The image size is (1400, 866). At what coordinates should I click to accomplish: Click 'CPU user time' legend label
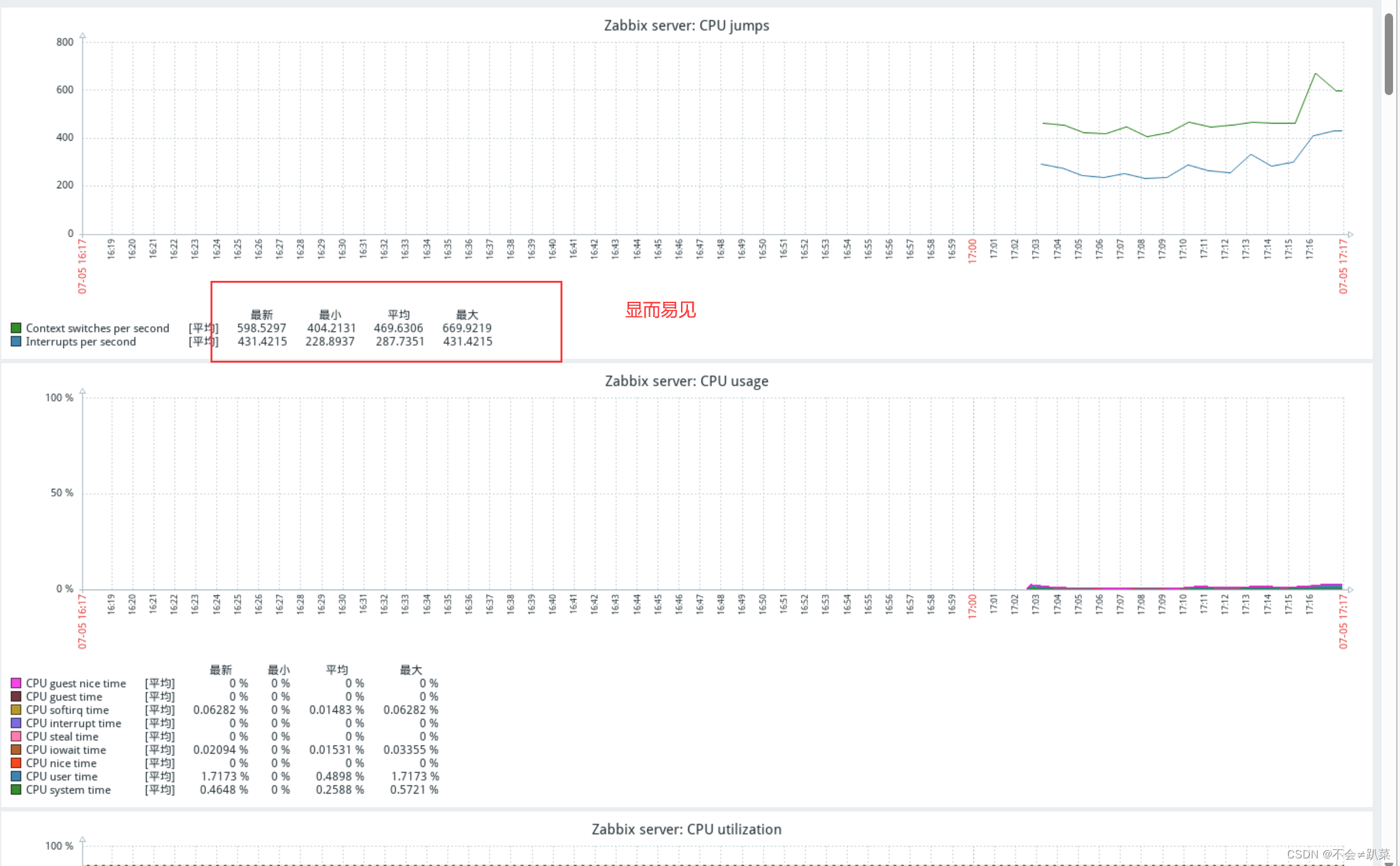tap(62, 777)
